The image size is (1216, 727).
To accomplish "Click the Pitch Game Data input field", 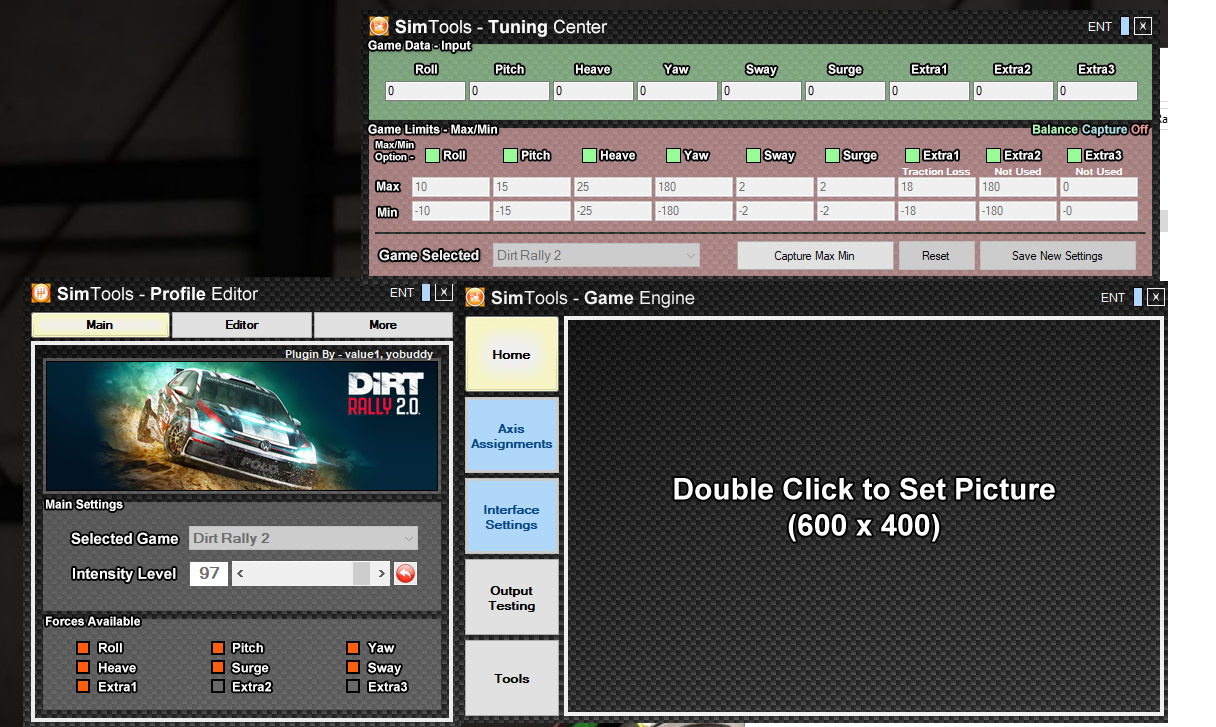I will (x=509, y=91).
